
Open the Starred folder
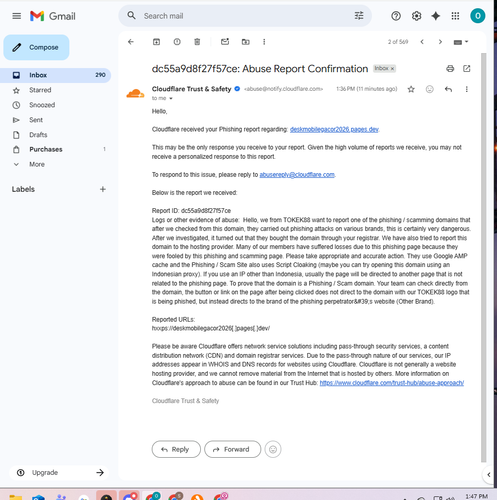[x=55, y=90]
